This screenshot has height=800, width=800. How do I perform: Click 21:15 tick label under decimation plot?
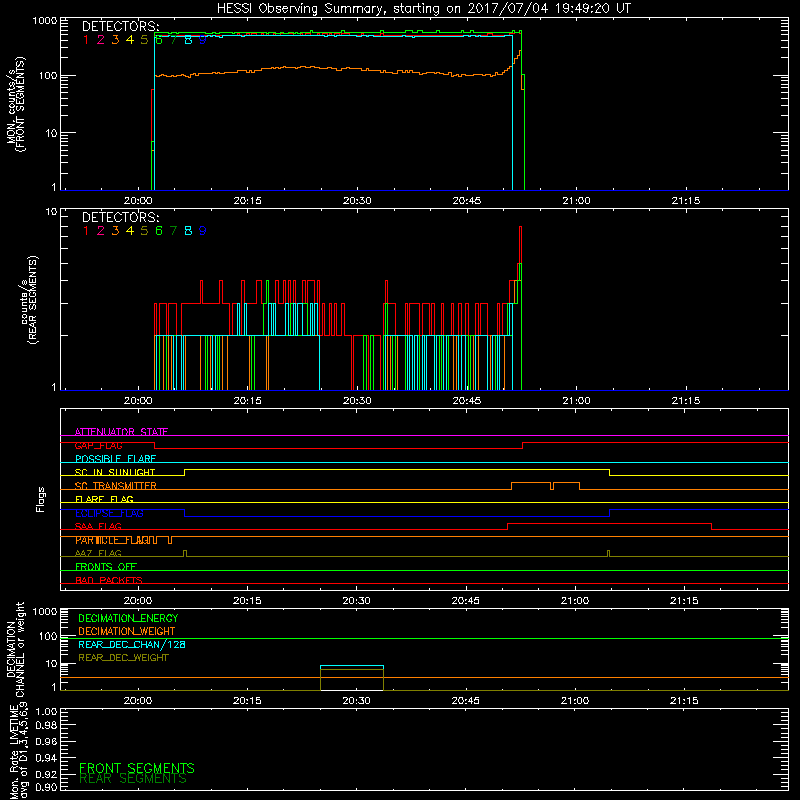[x=684, y=701]
